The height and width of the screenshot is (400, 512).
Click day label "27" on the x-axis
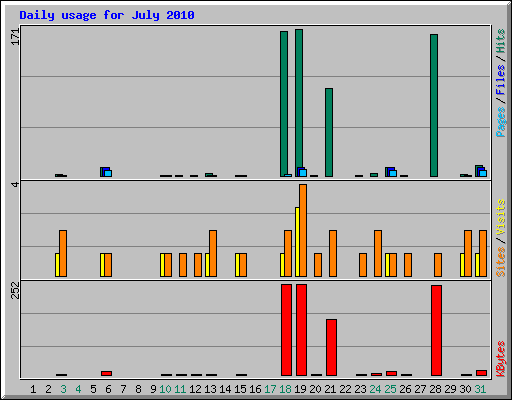tap(420, 389)
